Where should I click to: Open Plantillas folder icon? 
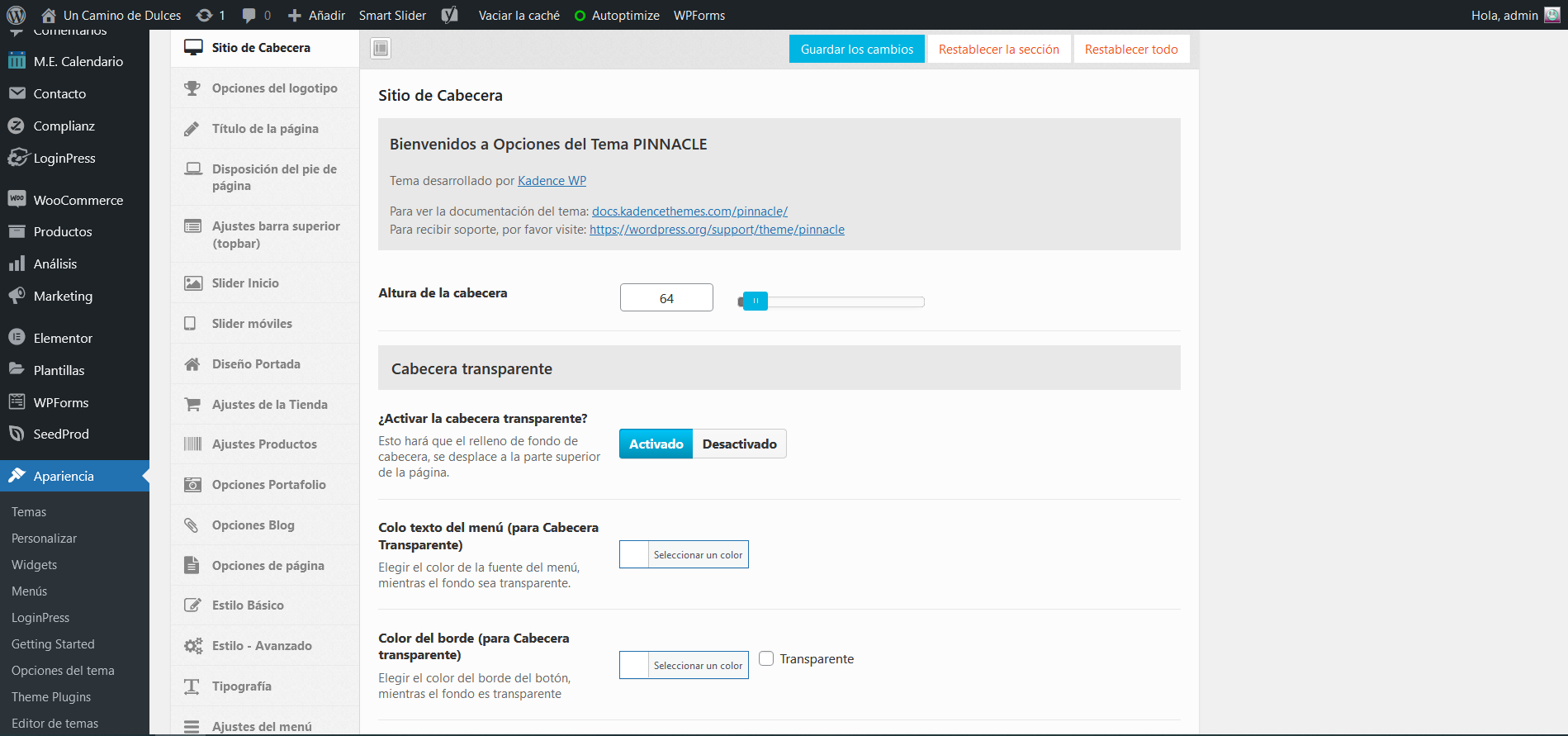pyautogui.click(x=17, y=369)
